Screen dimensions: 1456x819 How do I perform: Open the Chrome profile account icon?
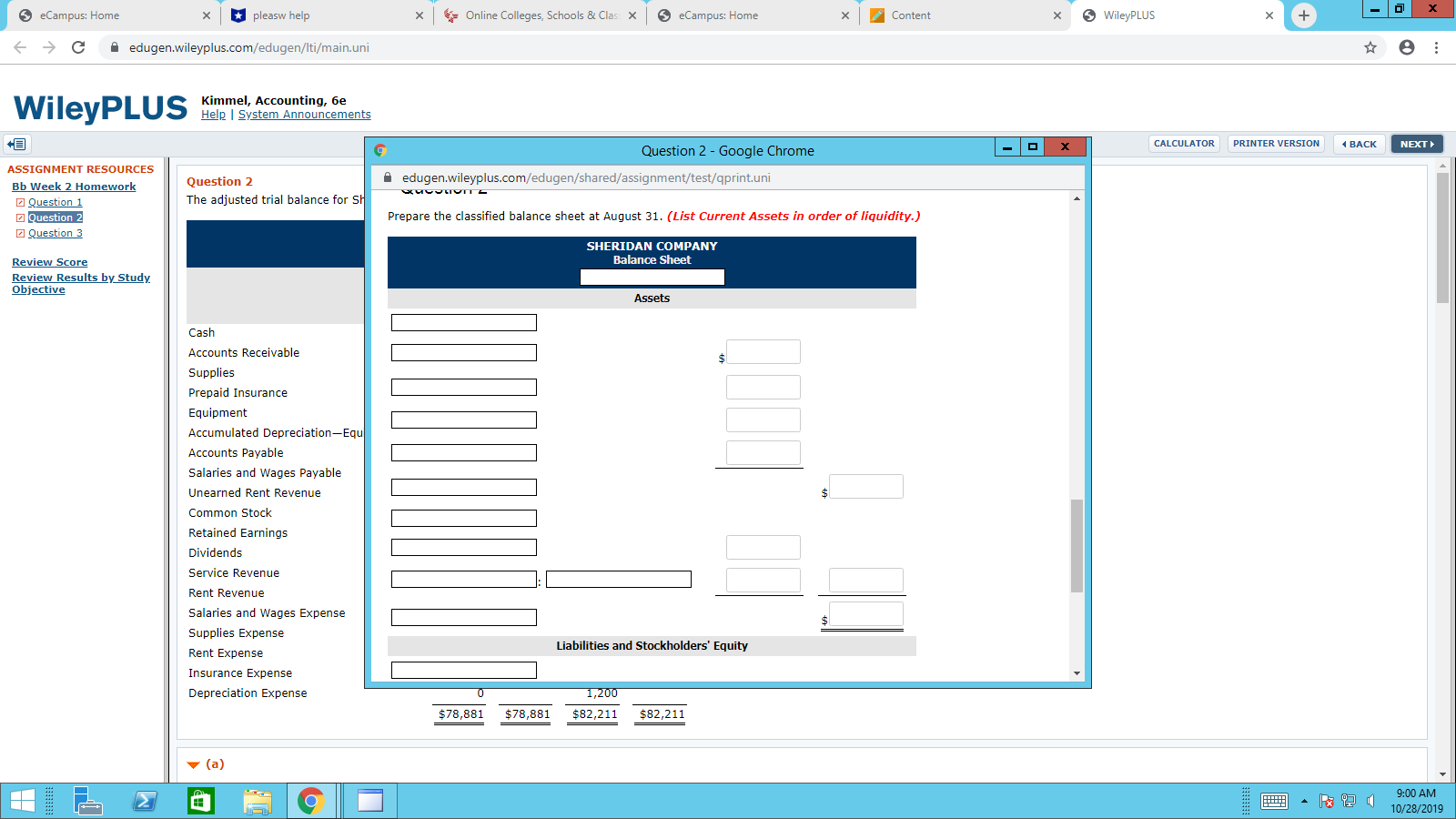coord(1406,47)
